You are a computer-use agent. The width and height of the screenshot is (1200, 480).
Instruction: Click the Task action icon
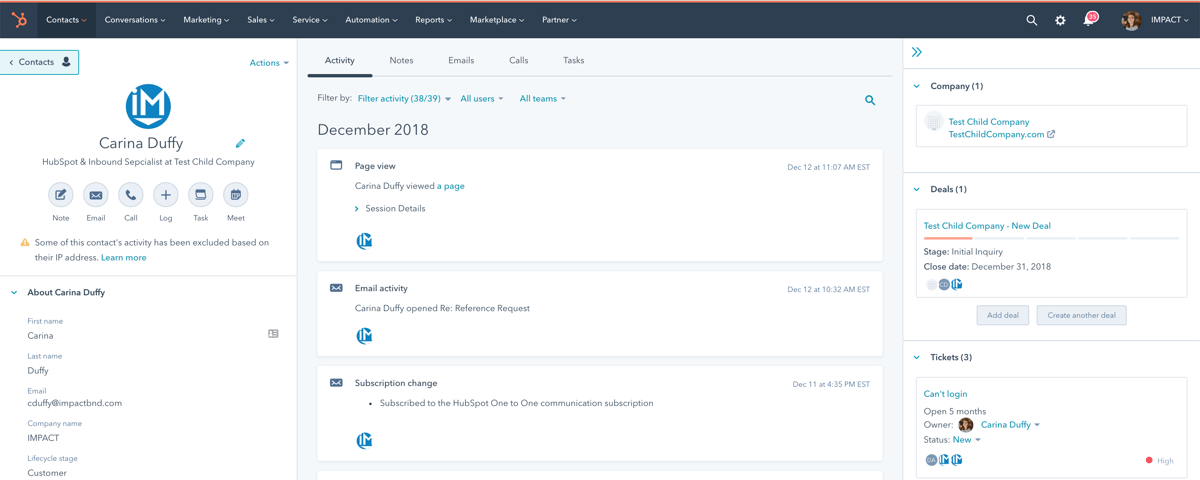201,195
